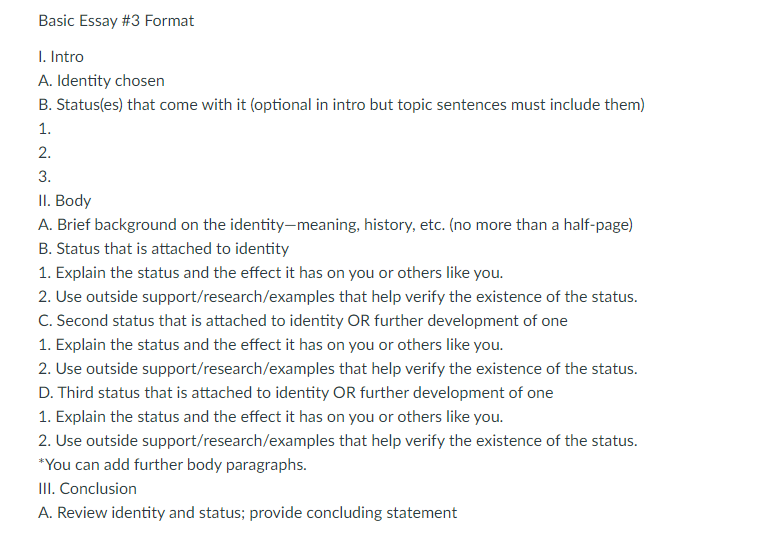Click "*You can add further body paragraphs." note
776x546 pixels.
coord(172,465)
